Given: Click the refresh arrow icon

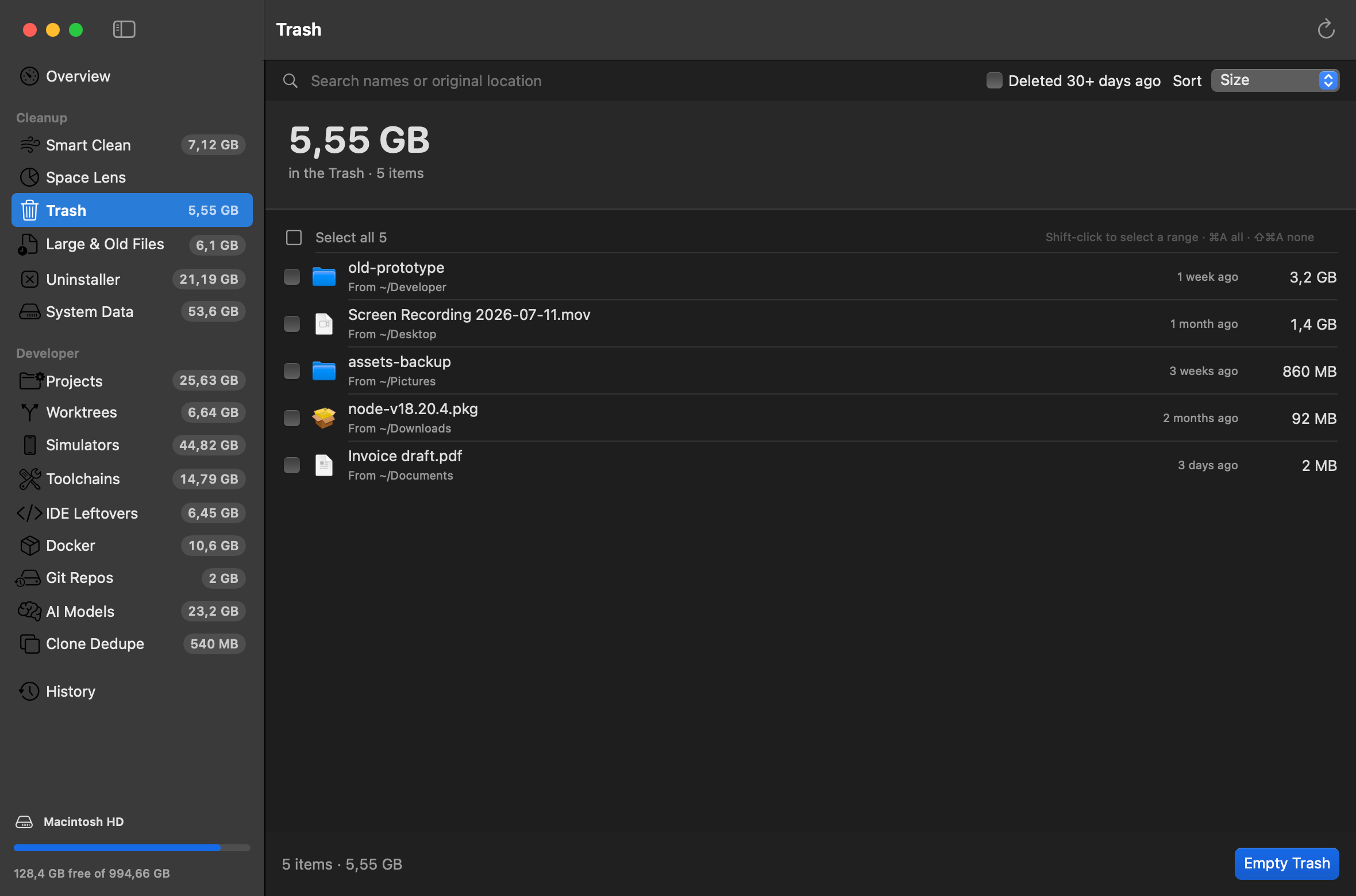Looking at the screenshot, I should (x=1326, y=29).
